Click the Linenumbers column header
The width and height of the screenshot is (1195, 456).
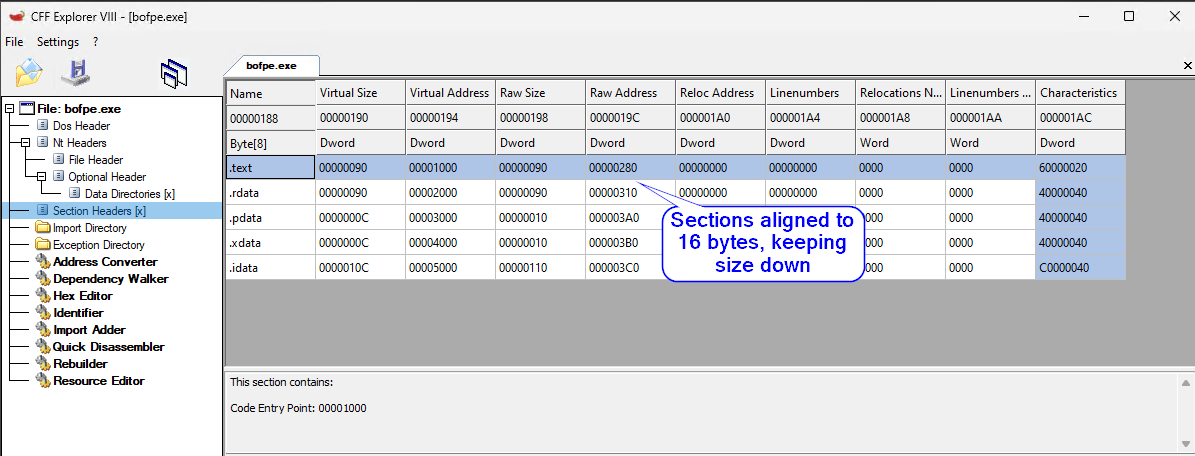(x=810, y=92)
